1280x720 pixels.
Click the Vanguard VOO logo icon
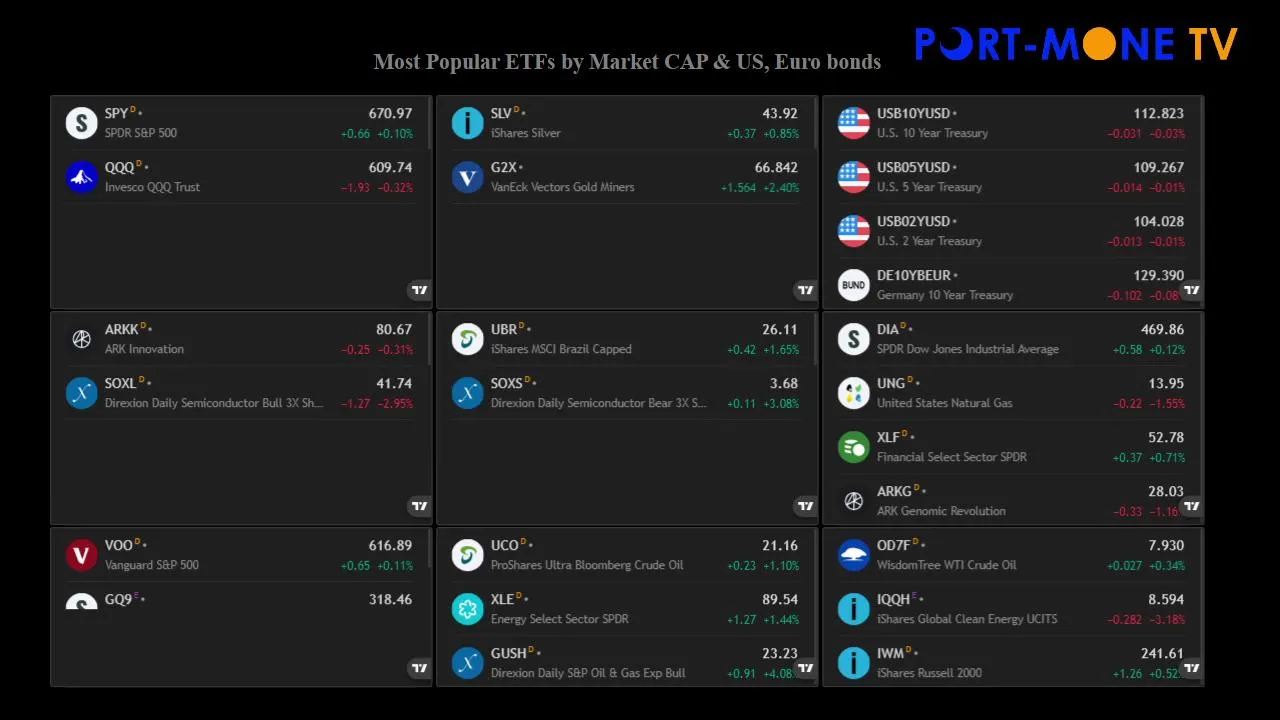pyautogui.click(x=81, y=555)
